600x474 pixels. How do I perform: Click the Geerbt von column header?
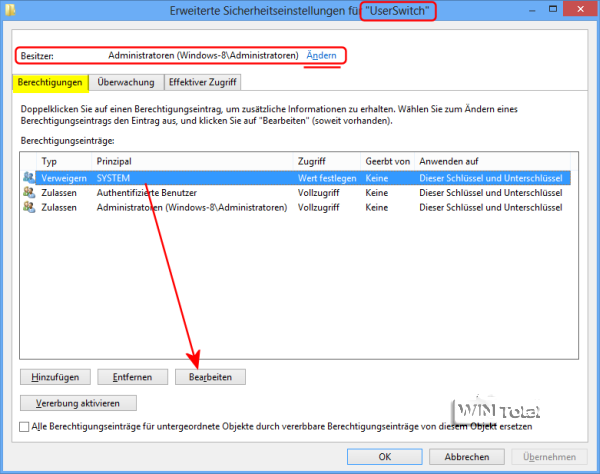(387, 161)
